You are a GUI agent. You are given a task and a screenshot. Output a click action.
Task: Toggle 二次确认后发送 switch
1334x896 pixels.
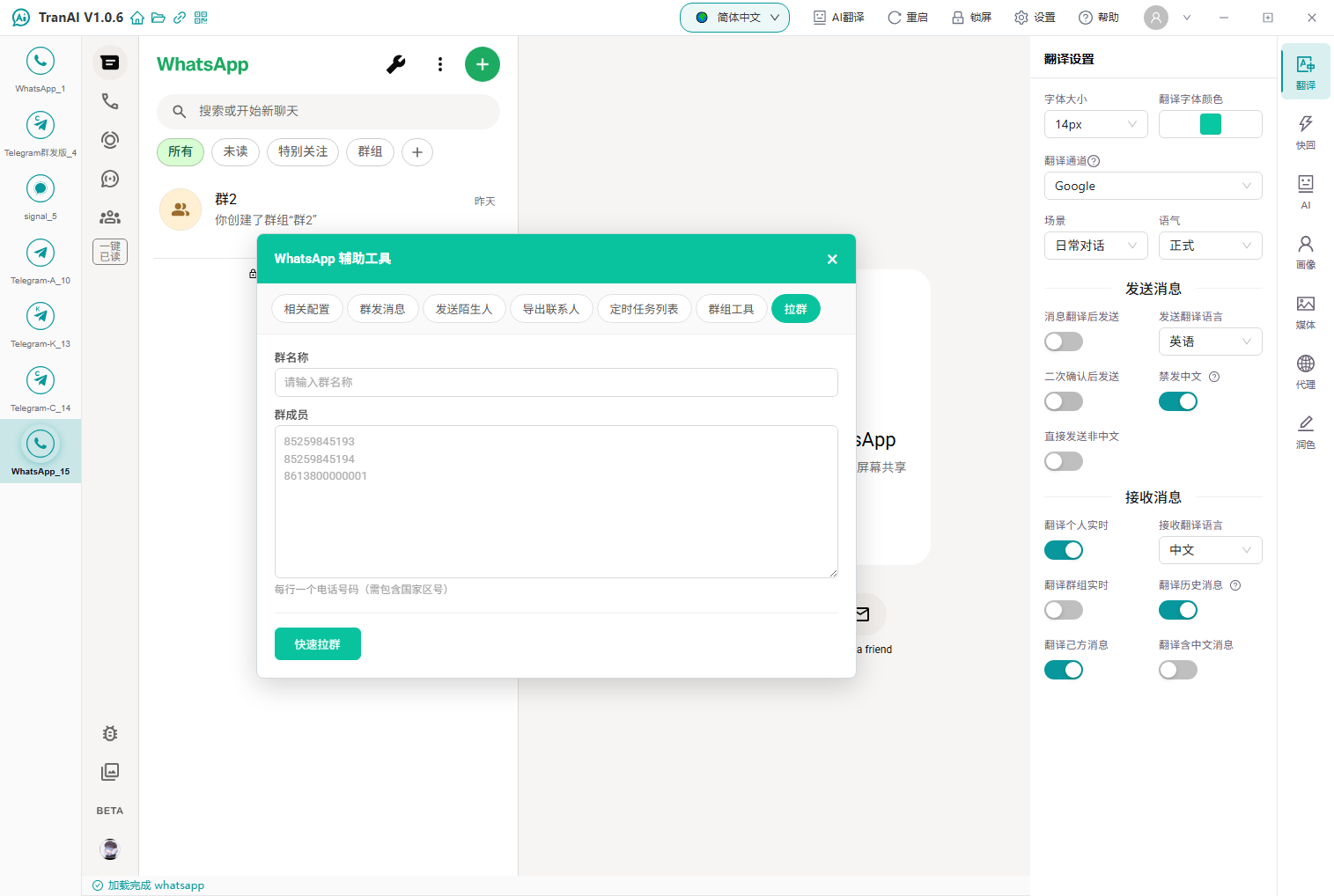(1064, 401)
